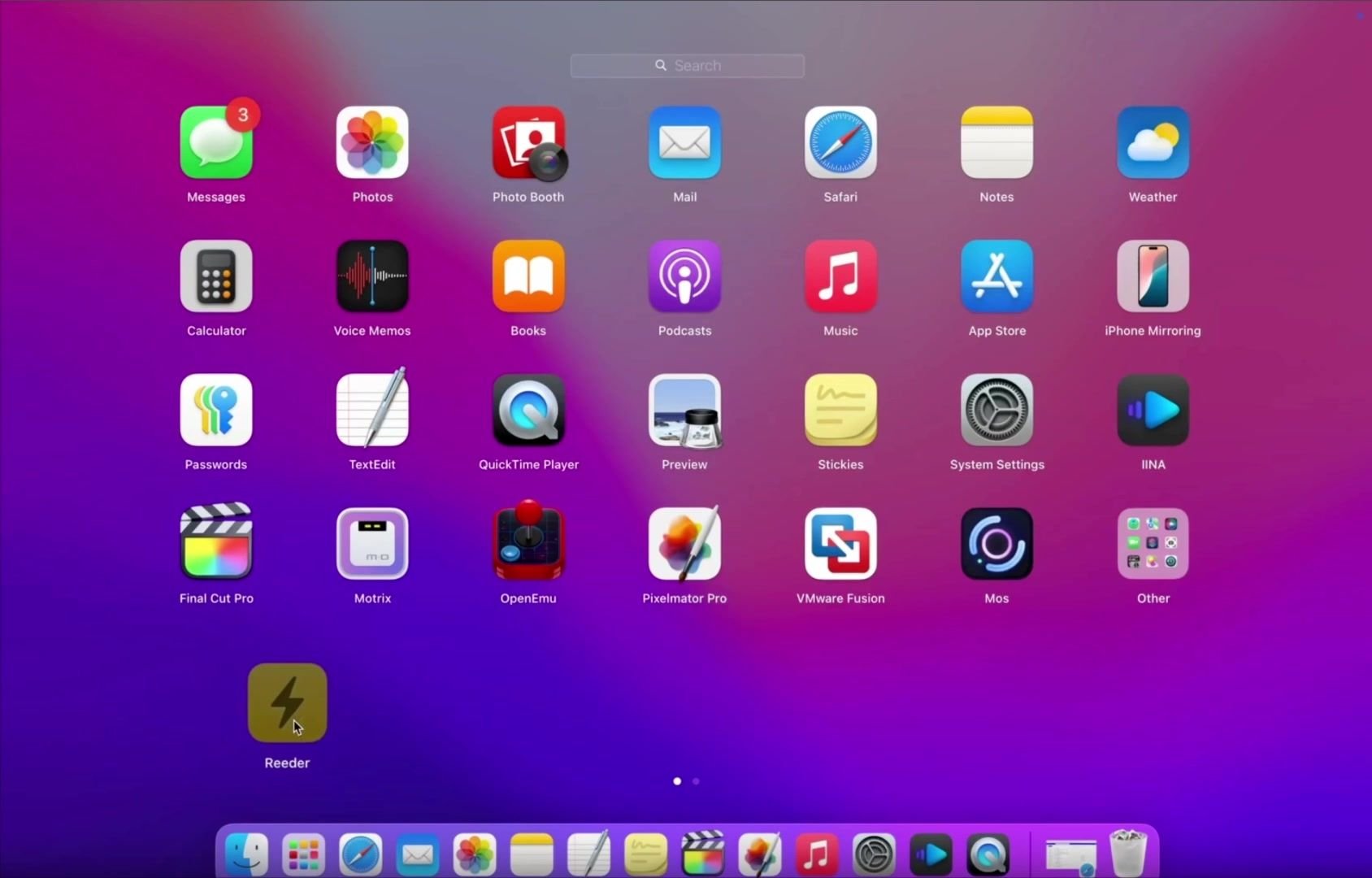Open Finder from the Dock
1372x878 pixels.
[246, 854]
